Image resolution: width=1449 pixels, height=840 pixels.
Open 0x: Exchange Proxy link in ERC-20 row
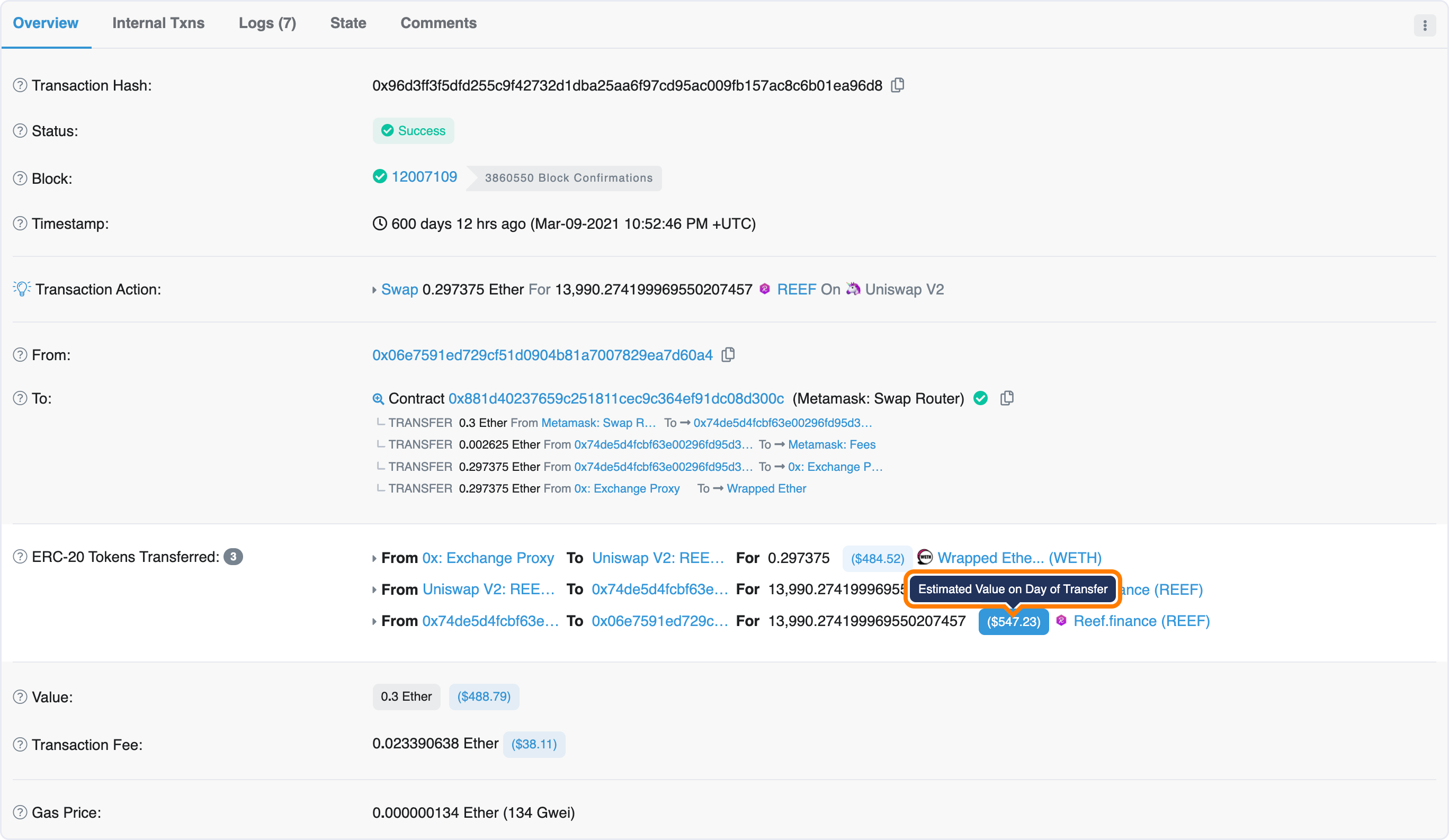click(488, 558)
